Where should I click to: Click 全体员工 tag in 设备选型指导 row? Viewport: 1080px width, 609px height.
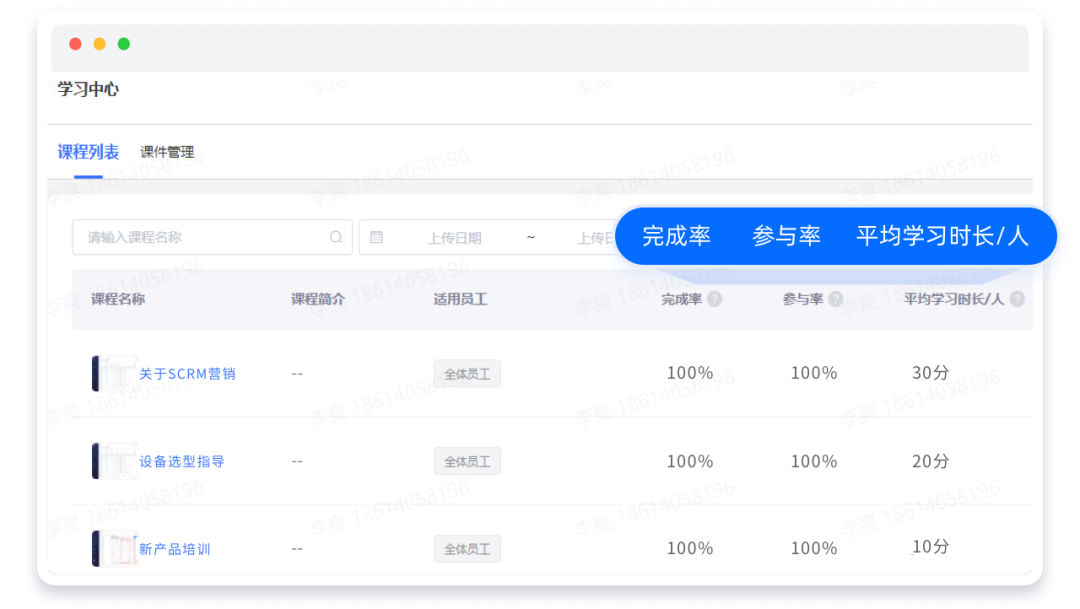click(x=467, y=461)
